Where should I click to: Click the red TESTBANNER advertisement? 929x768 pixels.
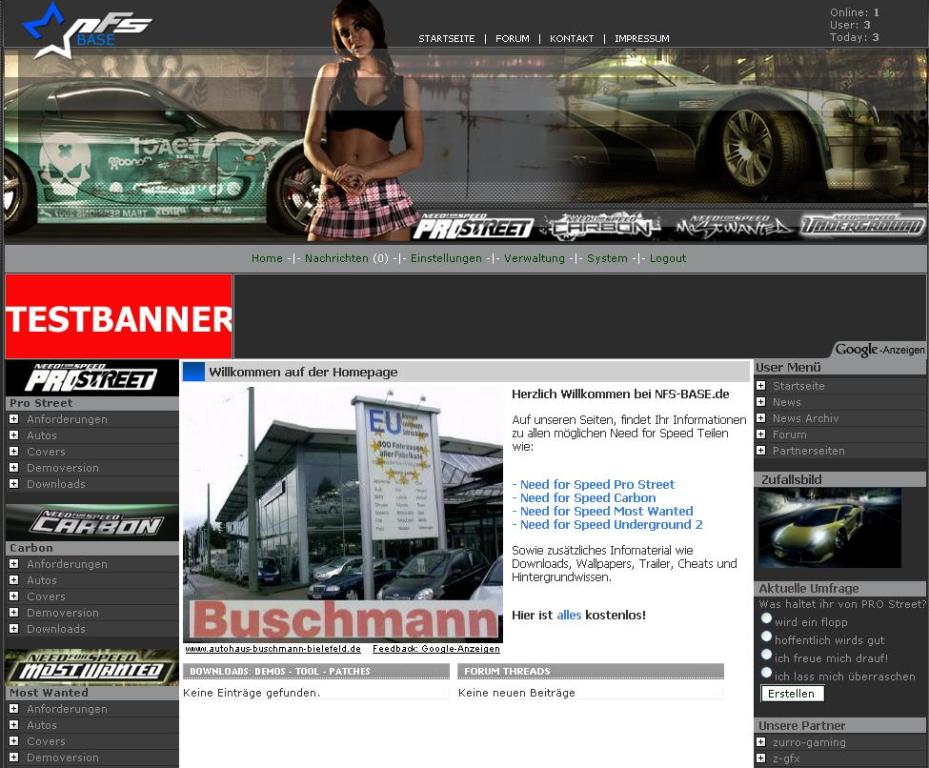118,316
